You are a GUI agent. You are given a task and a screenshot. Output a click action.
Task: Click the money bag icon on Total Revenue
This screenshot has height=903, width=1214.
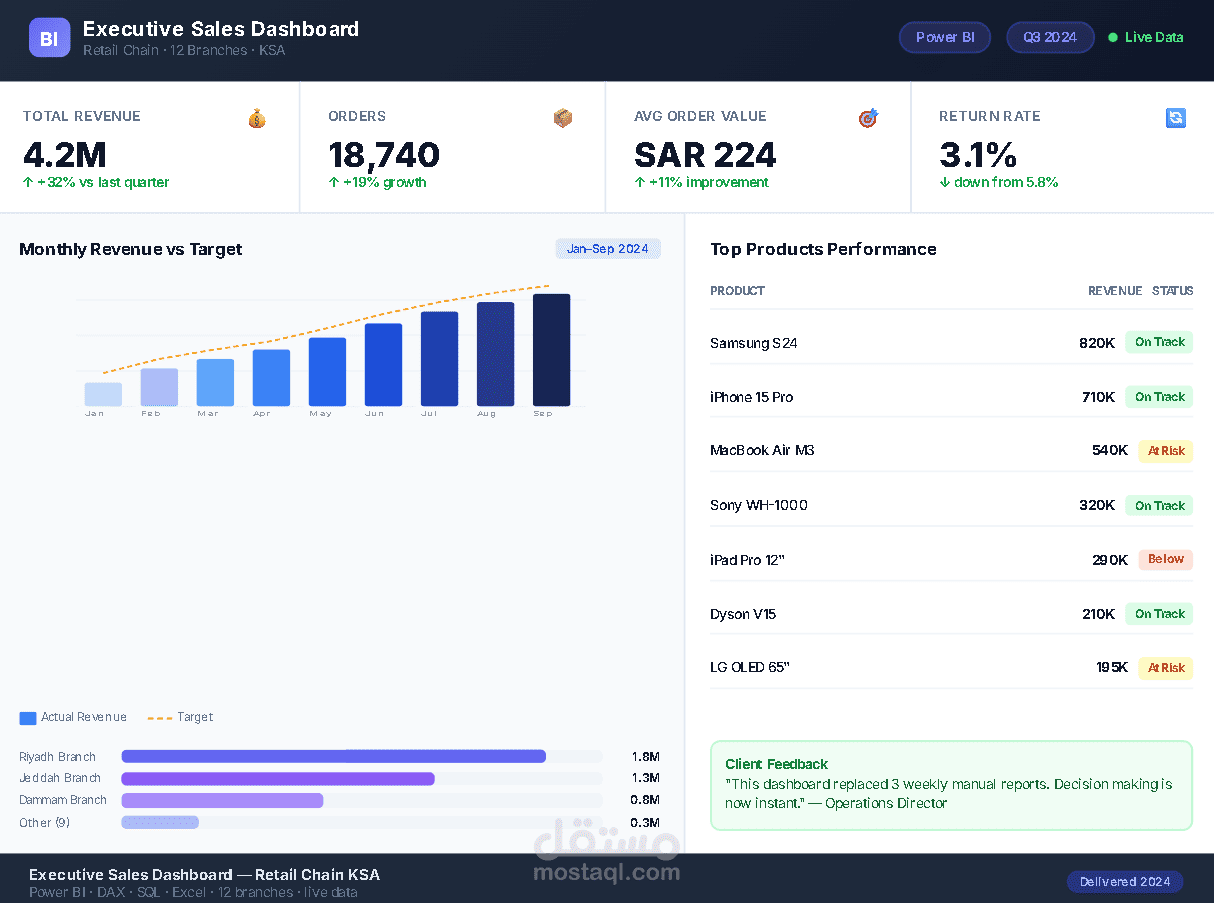257,118
